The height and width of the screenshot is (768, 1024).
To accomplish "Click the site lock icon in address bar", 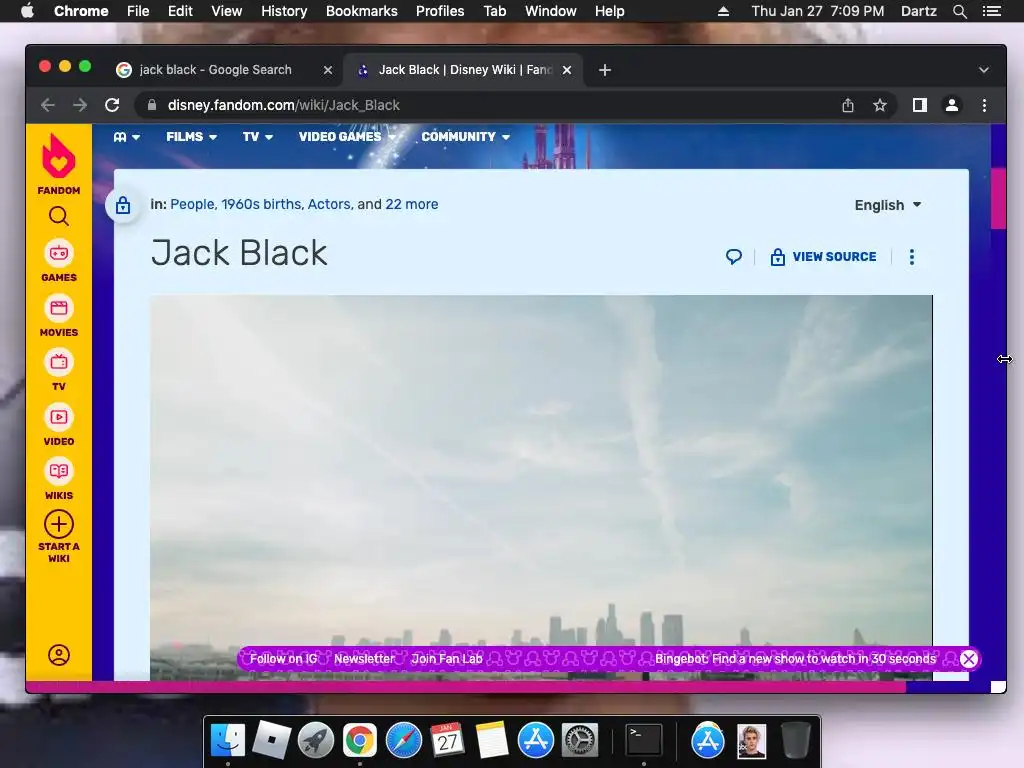I will click(152, 105).
